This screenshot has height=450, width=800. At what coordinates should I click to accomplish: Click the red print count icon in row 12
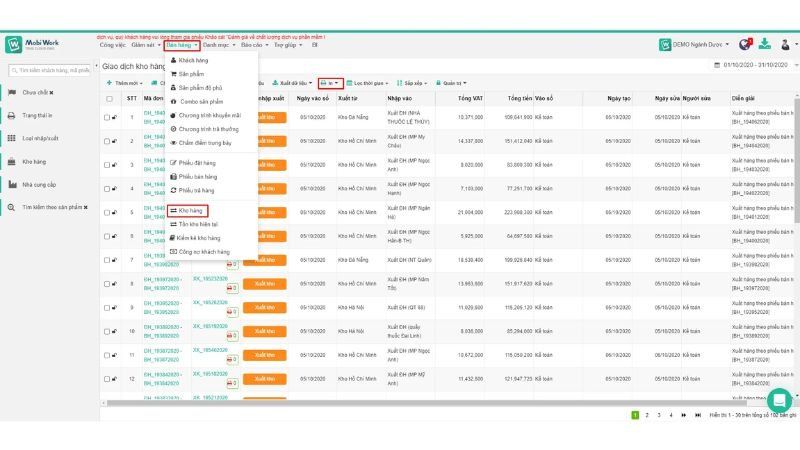coord(232,383)
